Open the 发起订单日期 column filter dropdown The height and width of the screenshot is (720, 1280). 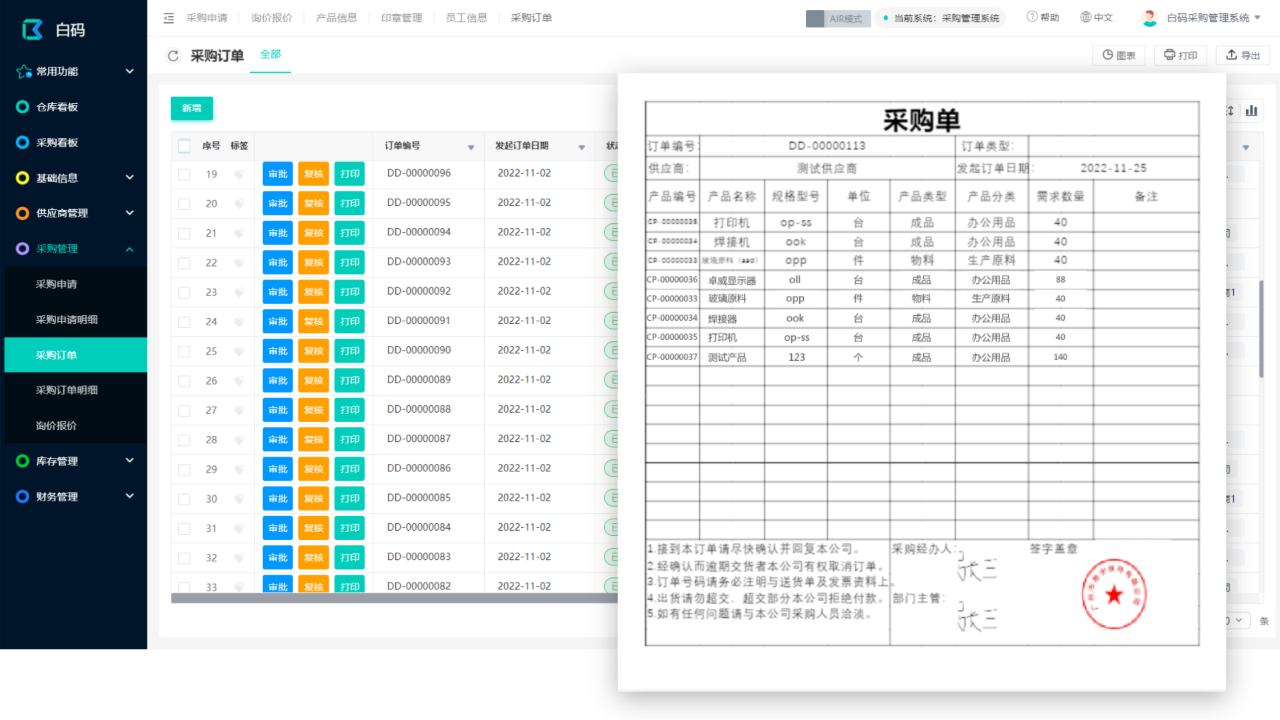coord(581,148)
